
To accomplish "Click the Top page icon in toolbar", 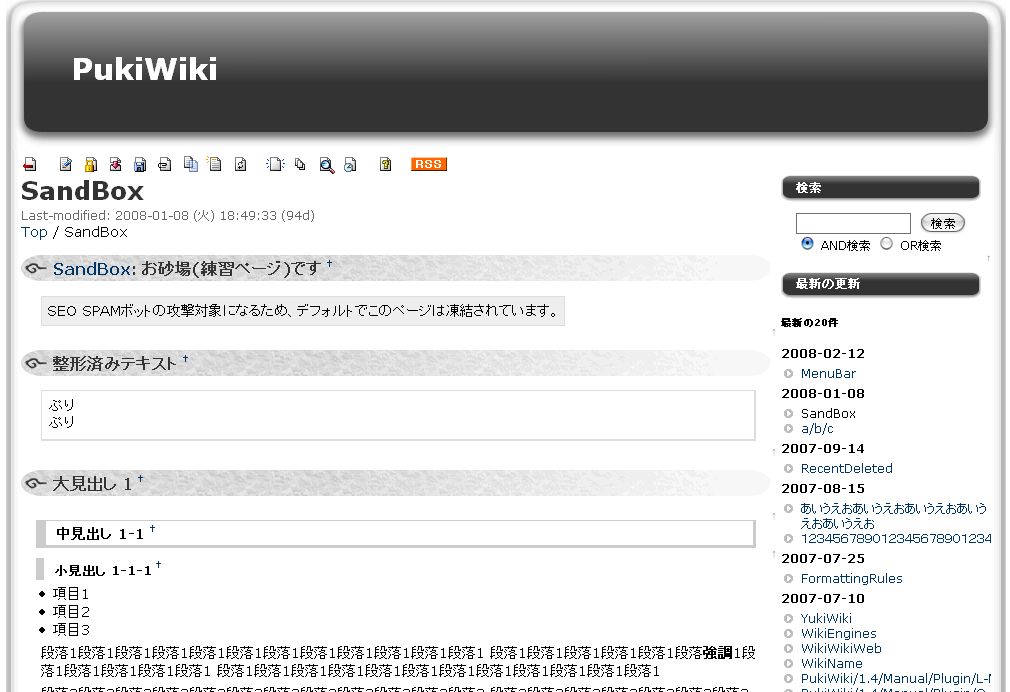I will pos(29,165).
